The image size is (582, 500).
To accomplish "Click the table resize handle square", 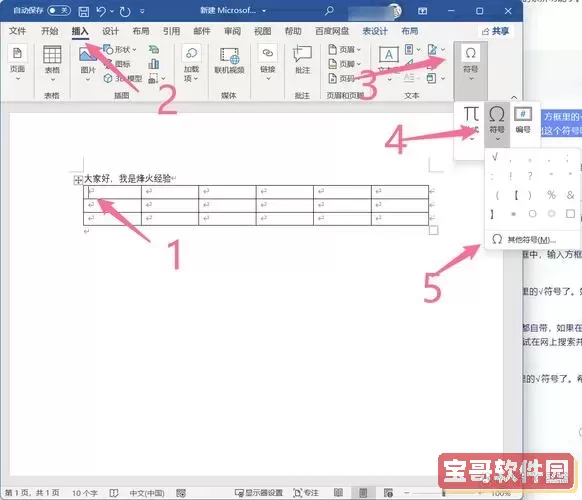I will coord(433,230).
